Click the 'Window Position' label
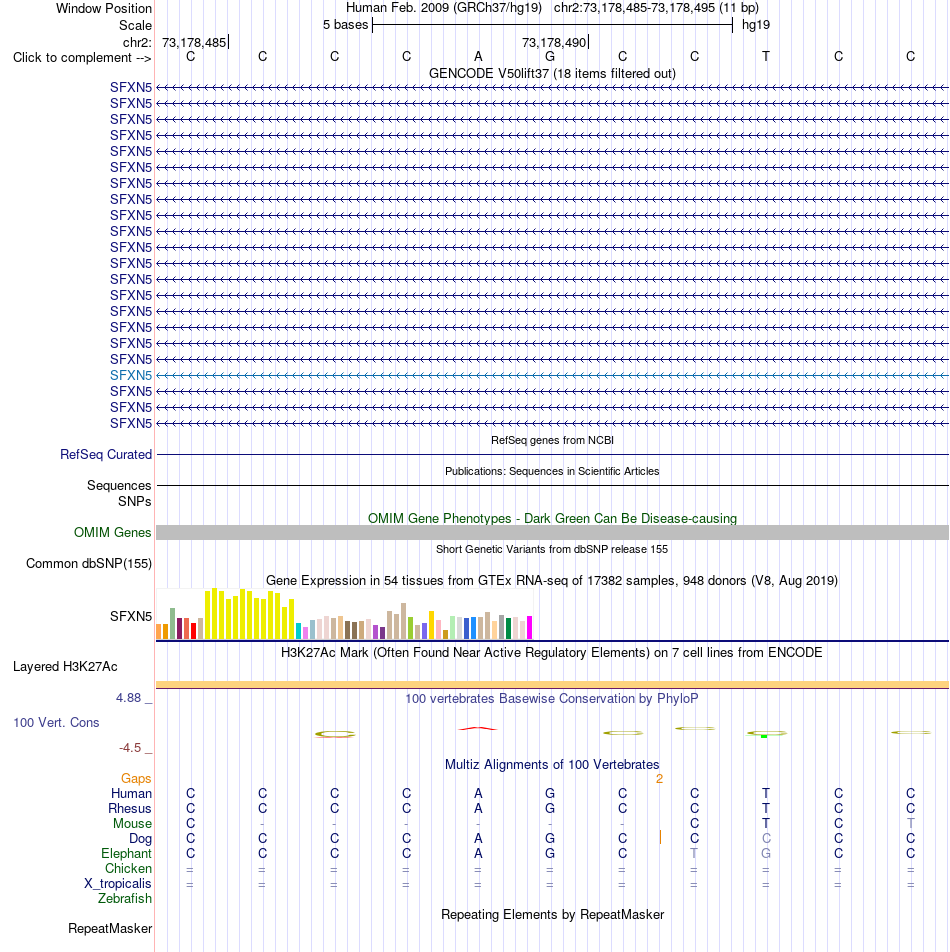The width and height of the screenshot is (950, 952). point(104,8)
